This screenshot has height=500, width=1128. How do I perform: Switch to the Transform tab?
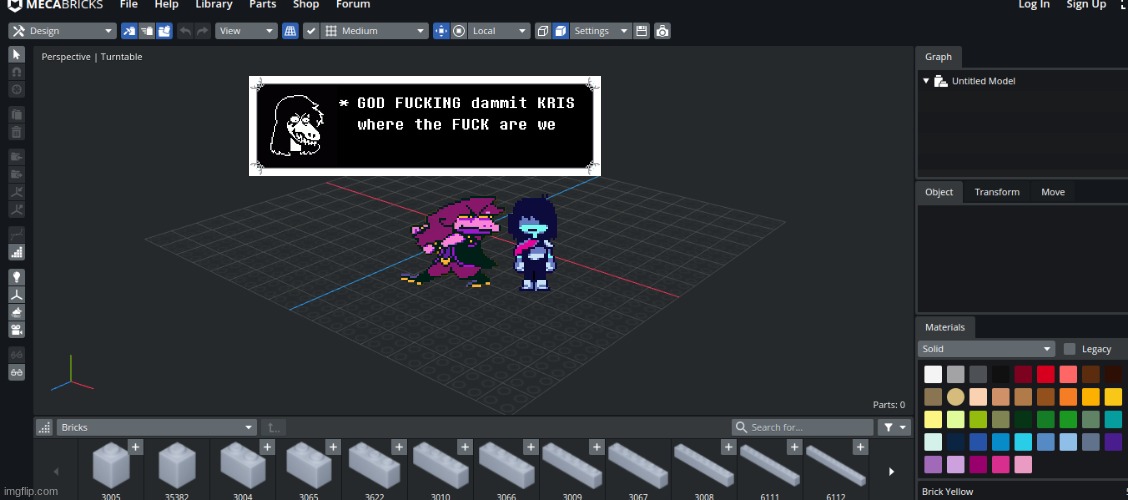pyautogui.click(x=996, y=192)
